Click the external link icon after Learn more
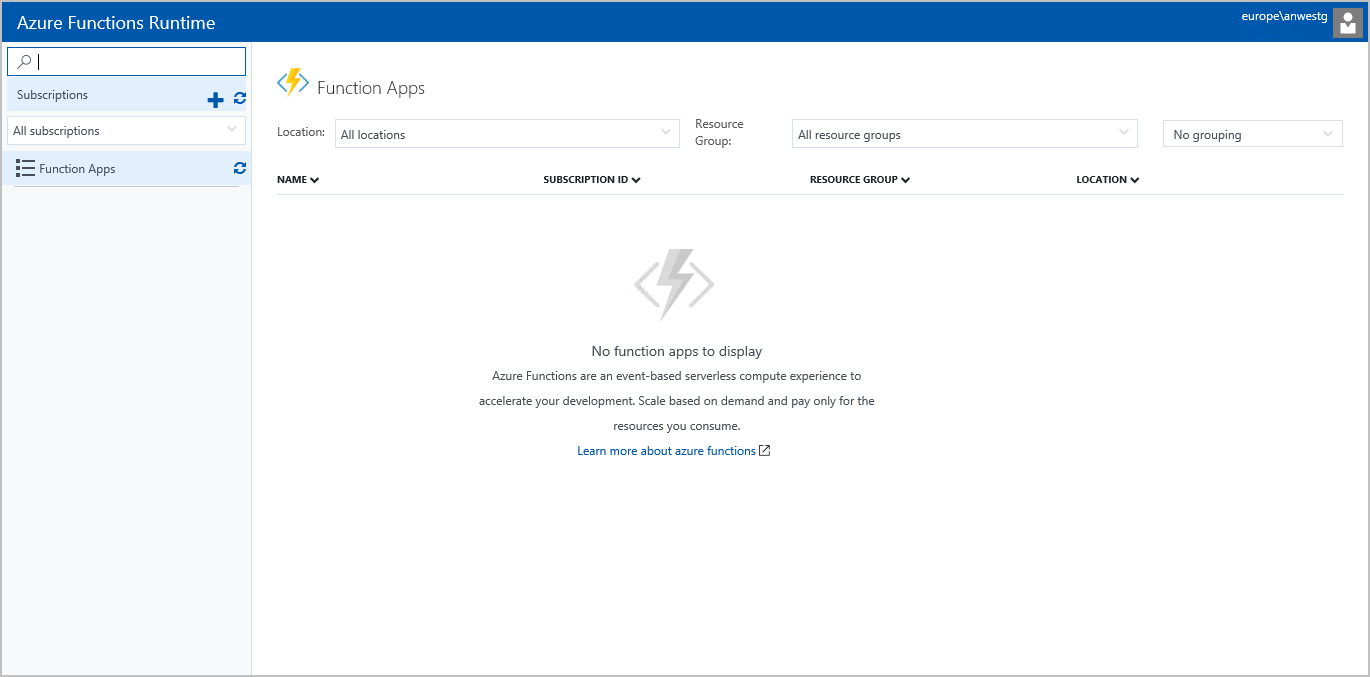Image resolution: width=1370 pixels, height=677 pixels. (765, 451)
